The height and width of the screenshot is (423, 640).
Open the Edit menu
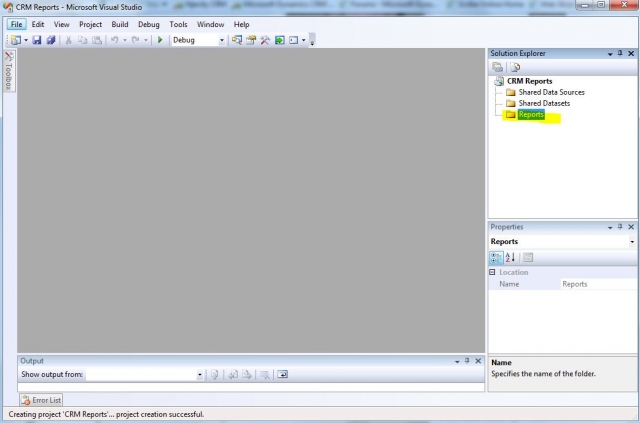(x=38, y=24)
